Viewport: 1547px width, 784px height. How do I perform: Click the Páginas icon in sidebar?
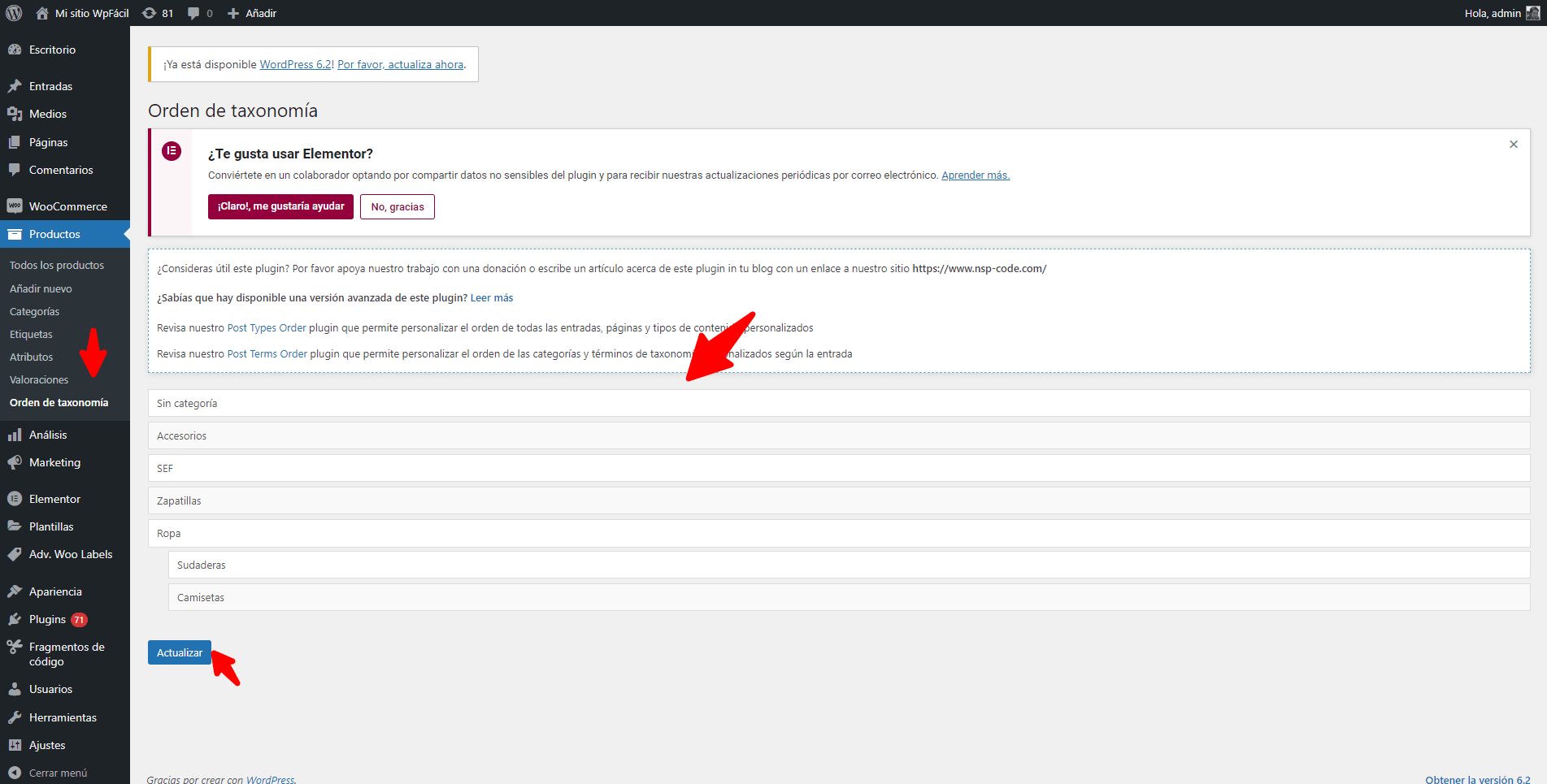(15, 142)
